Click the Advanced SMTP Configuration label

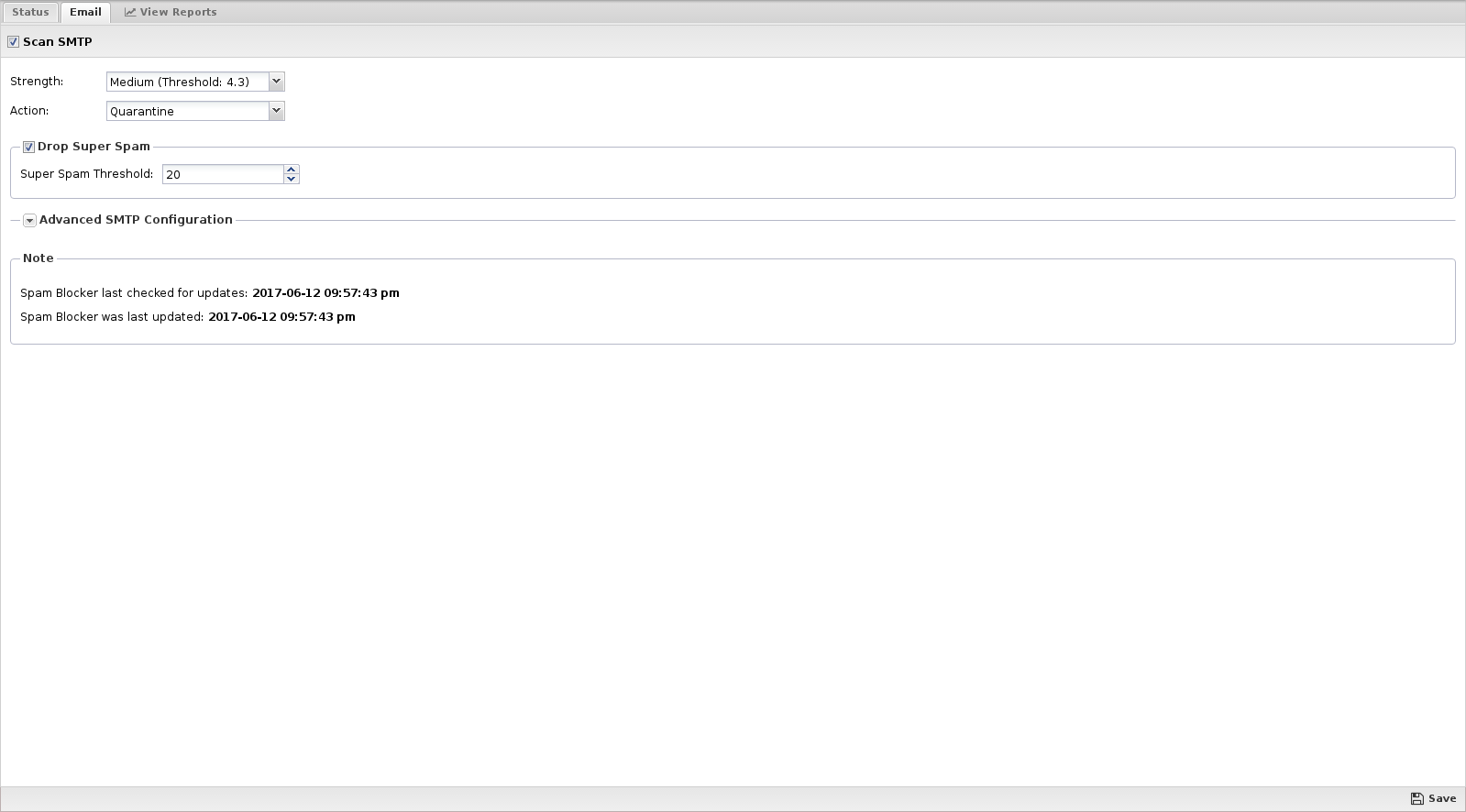[136, 220]
